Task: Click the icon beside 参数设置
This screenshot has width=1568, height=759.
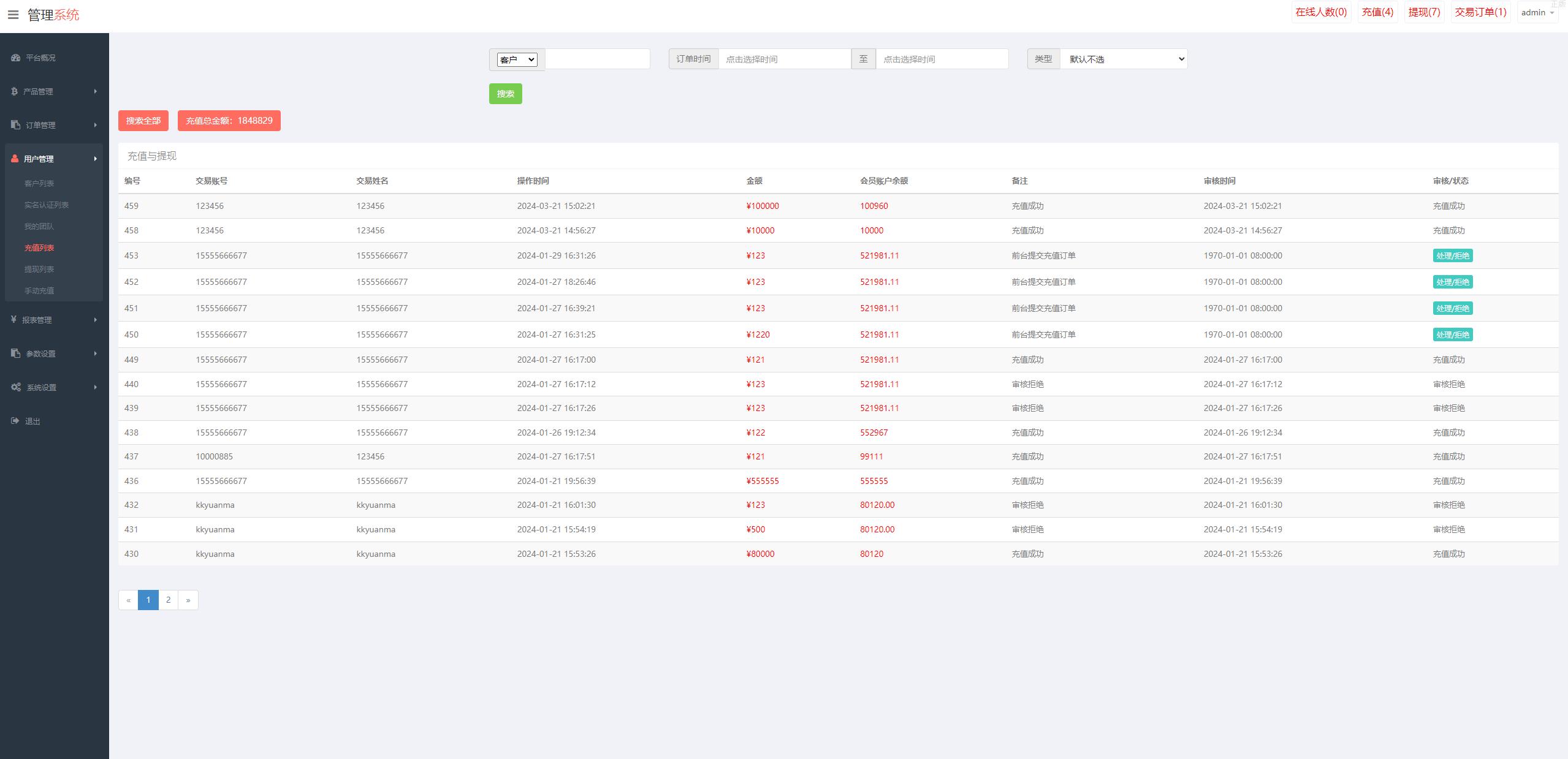Action: tap(16, 353)
